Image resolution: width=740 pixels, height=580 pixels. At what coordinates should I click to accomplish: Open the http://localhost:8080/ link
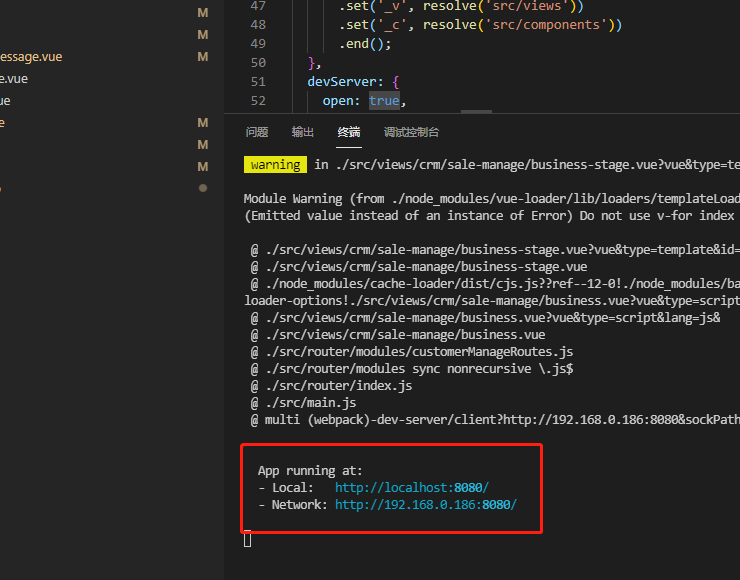412,488
